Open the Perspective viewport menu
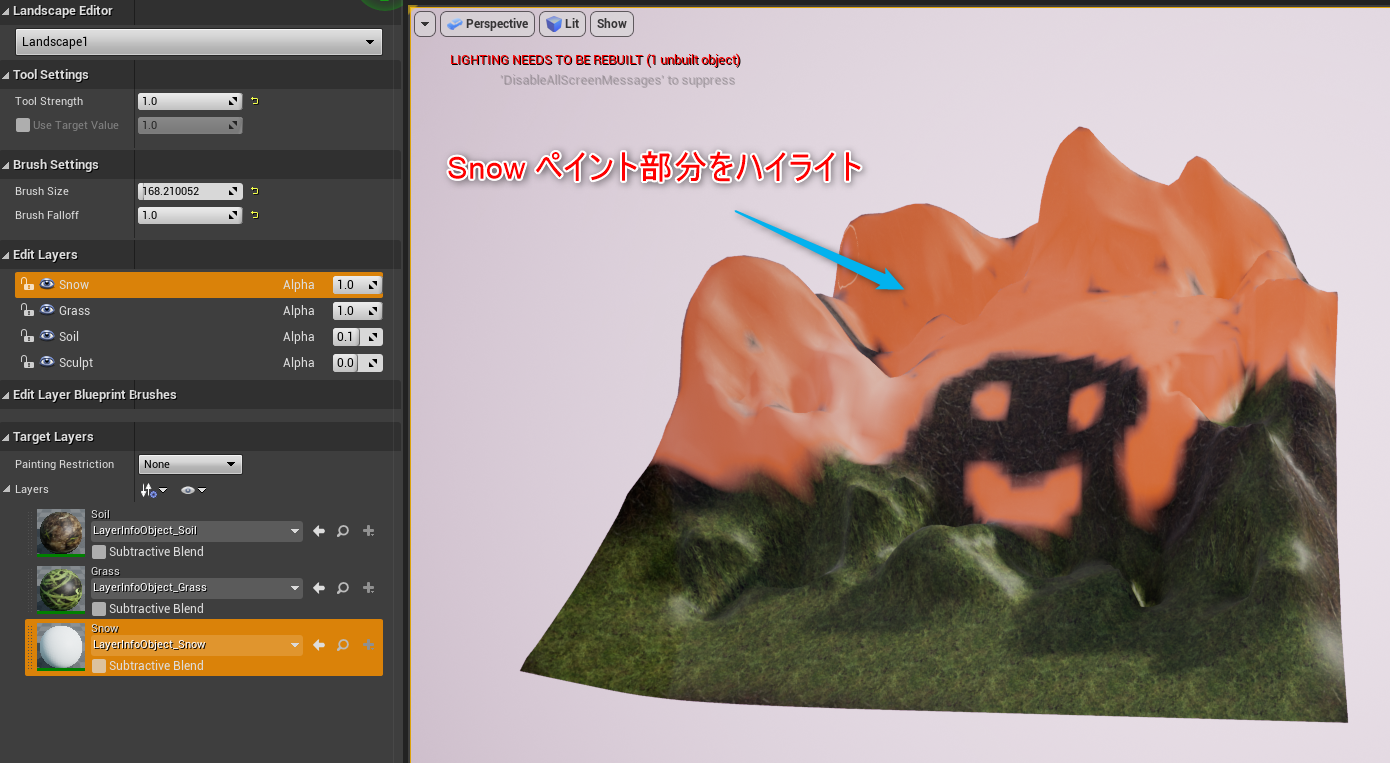The image size is (1390, 763). [x=485, y=24]
